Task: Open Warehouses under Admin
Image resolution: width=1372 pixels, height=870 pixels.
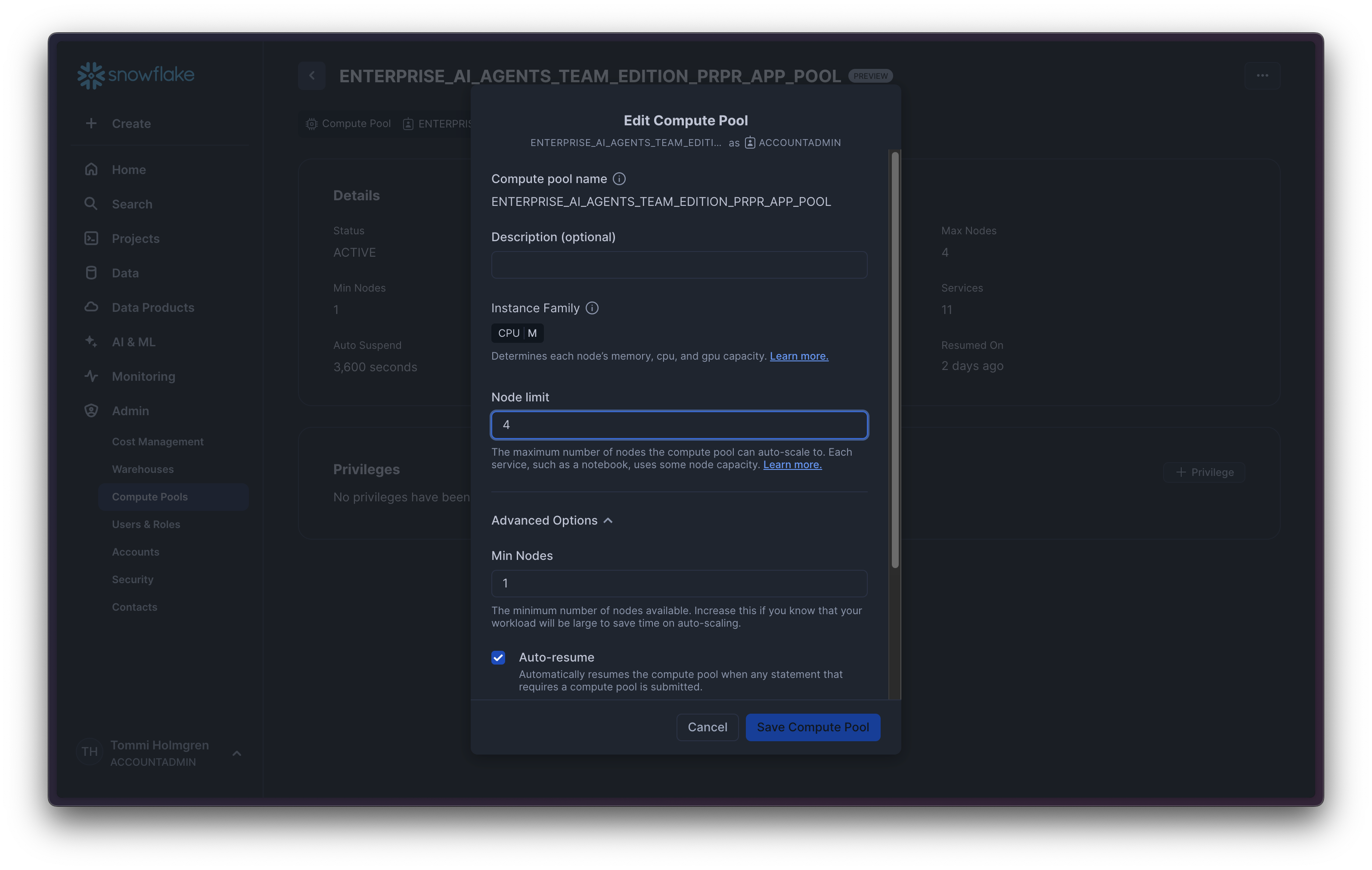Action: pos(143,469)
